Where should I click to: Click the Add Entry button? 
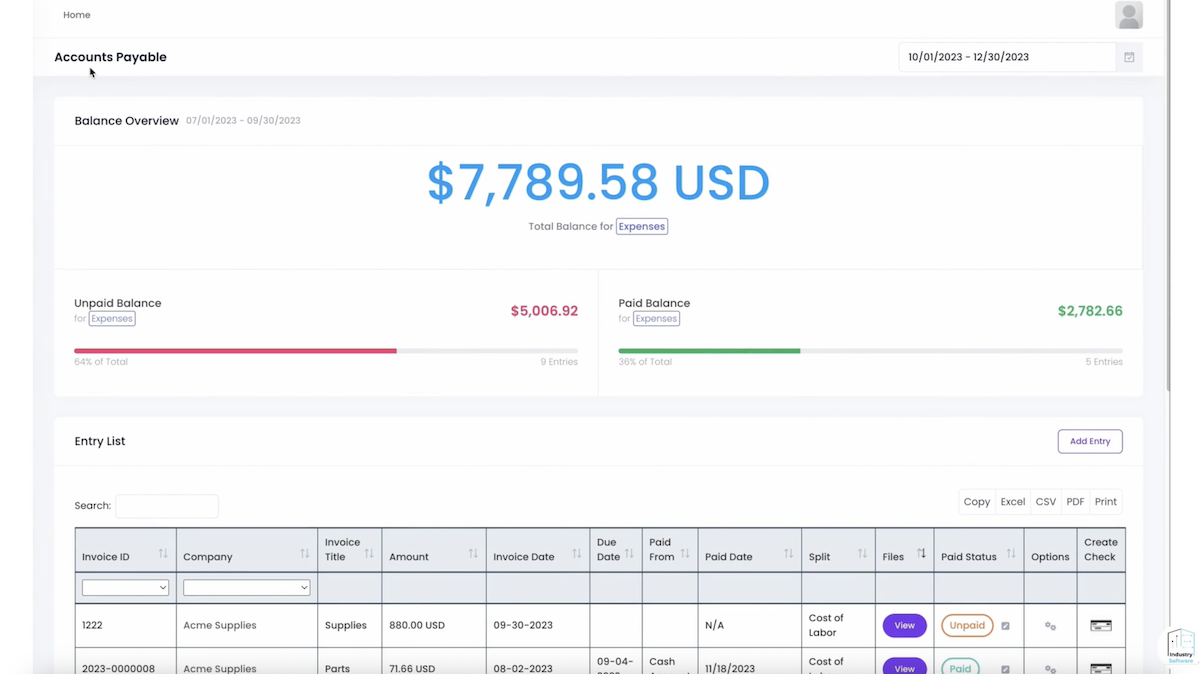coord(1090,441)
